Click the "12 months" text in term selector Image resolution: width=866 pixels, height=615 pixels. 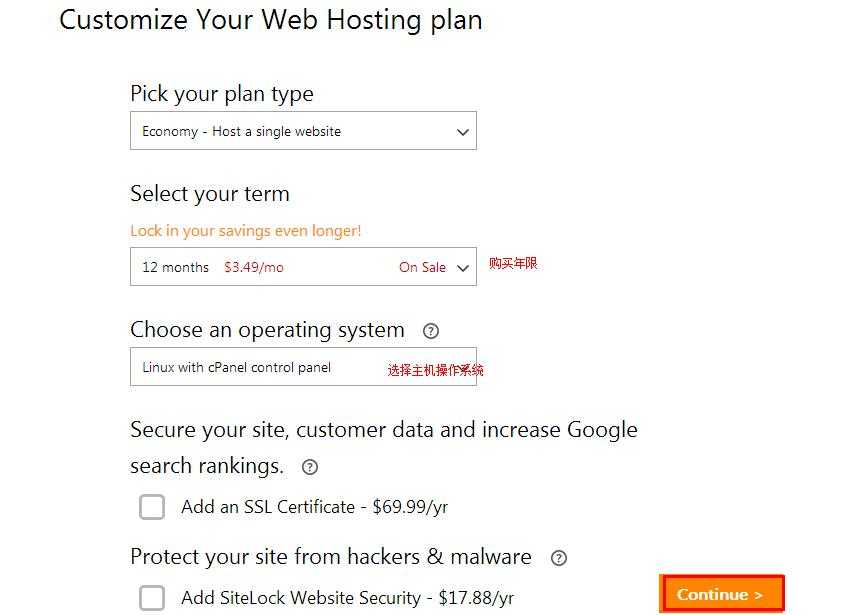[x=175, y=268]
